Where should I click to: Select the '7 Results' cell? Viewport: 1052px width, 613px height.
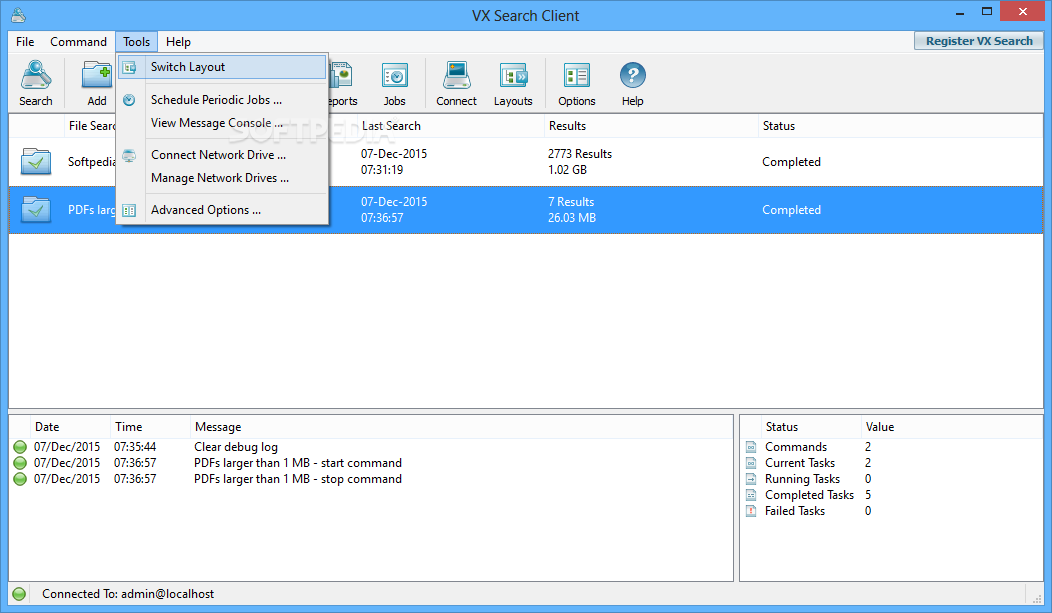pos(571,202)
